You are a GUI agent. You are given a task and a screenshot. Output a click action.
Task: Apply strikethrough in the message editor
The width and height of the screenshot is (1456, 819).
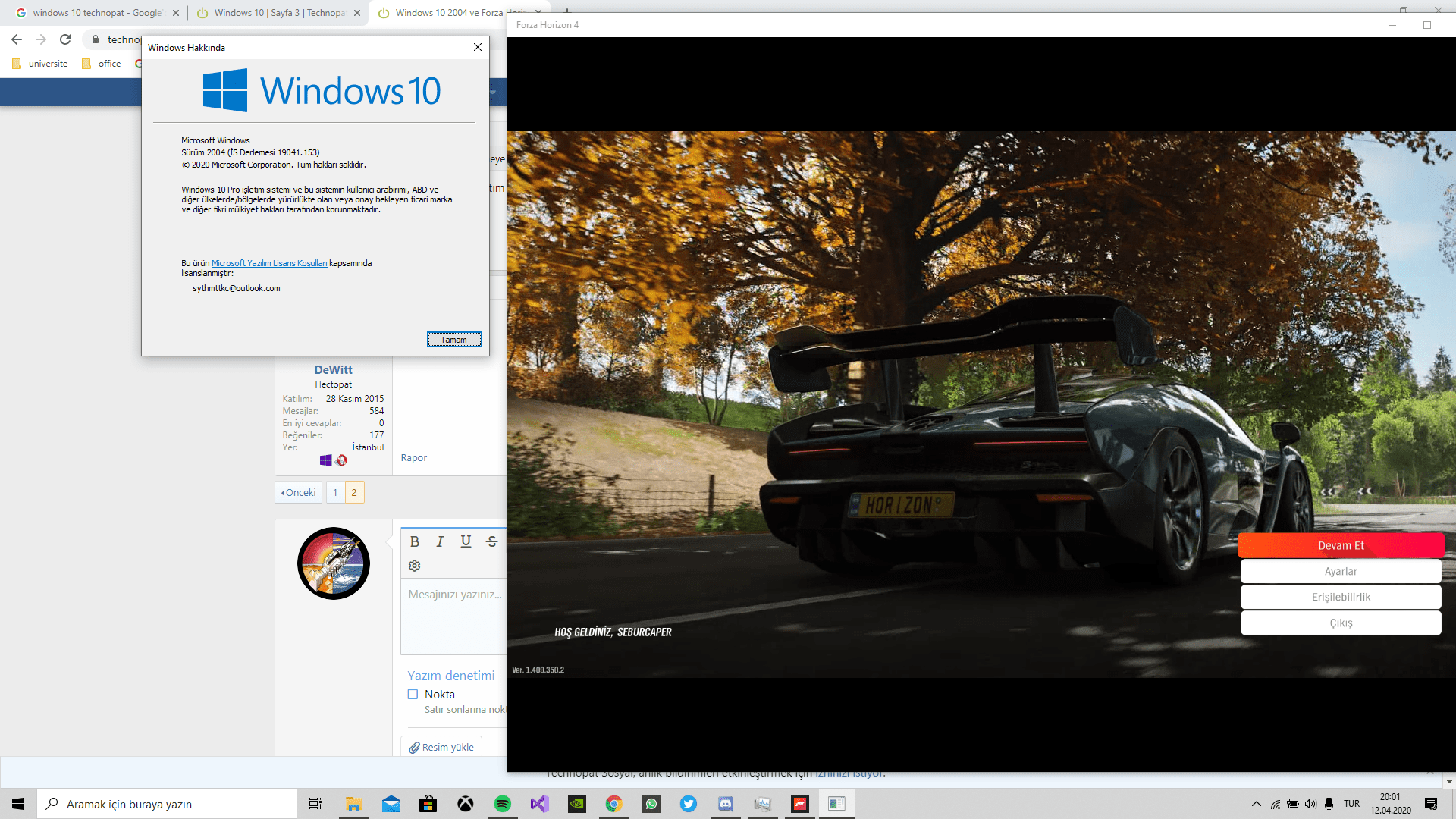(x=491, y=541)
